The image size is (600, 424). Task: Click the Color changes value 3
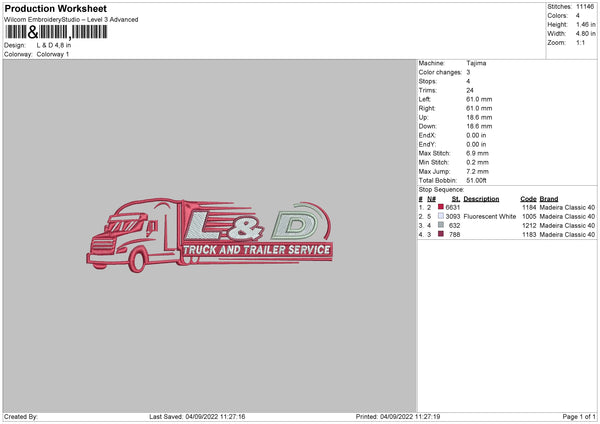click(468, 72)
